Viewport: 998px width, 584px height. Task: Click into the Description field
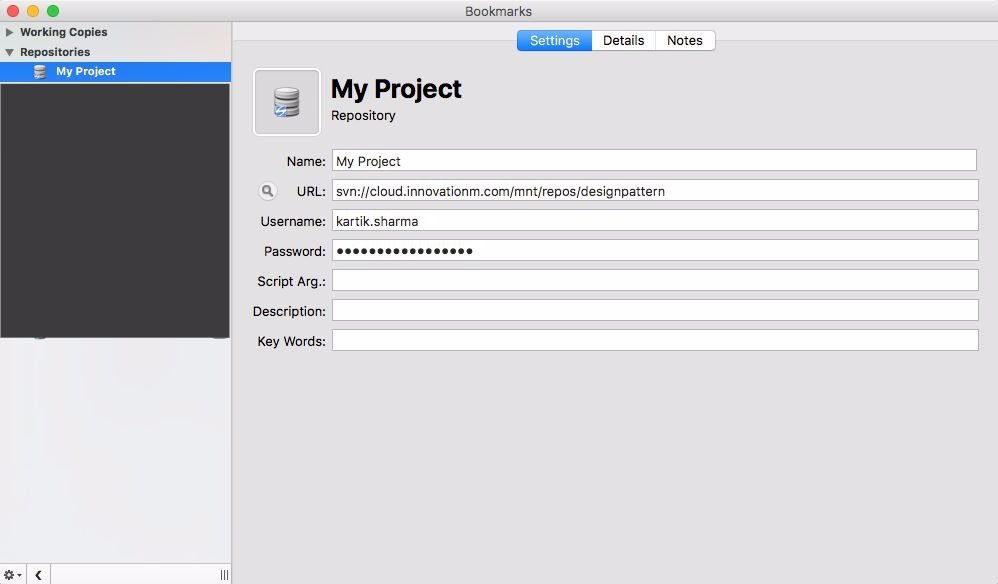[x=654, y=311]
